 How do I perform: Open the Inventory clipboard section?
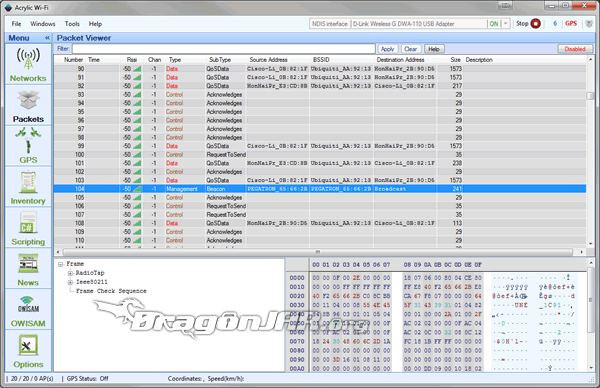click(x=28, y=187)
